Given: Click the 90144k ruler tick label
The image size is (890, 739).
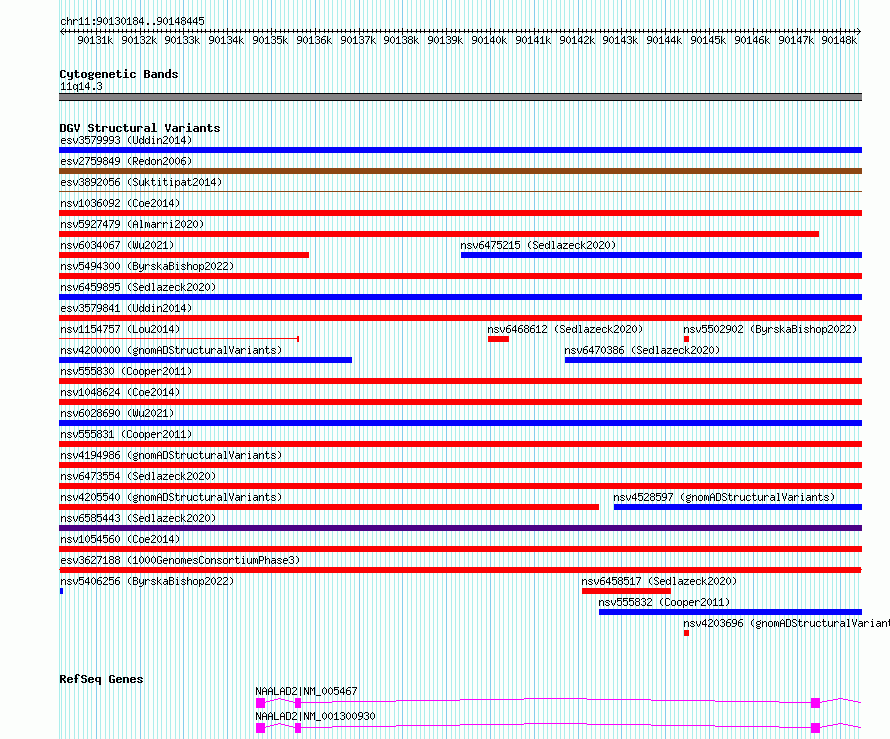Looking at the screenshot, I should point(664,40).
